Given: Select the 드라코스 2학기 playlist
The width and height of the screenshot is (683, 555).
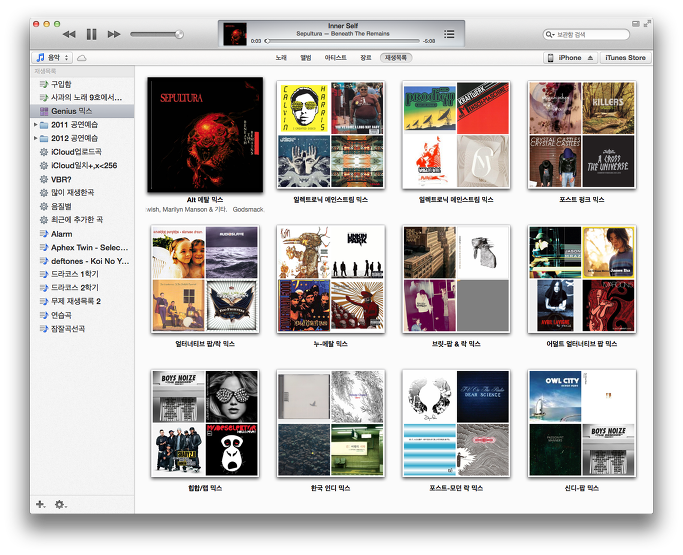Looking at the screenshot, I should tap(82, 288).
